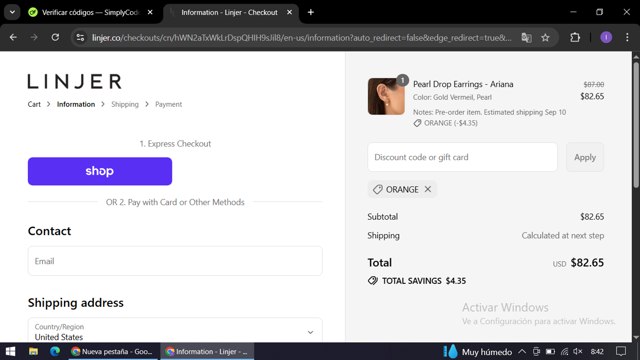Go to Cart breadcrumb
The height and width of the screenshot is (360, 640).
[34, 104]
